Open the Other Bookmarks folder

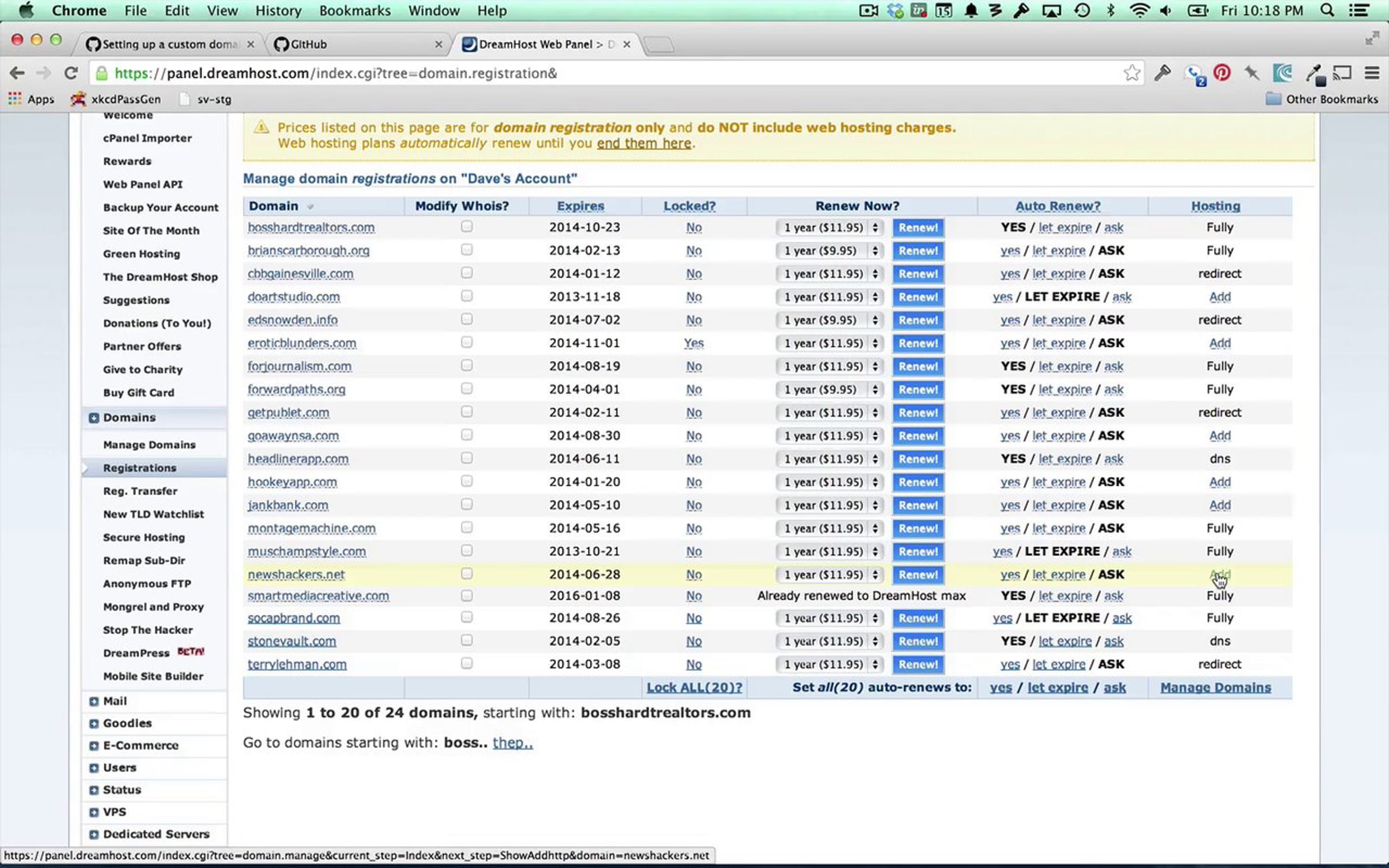(x=1322, y=99)
